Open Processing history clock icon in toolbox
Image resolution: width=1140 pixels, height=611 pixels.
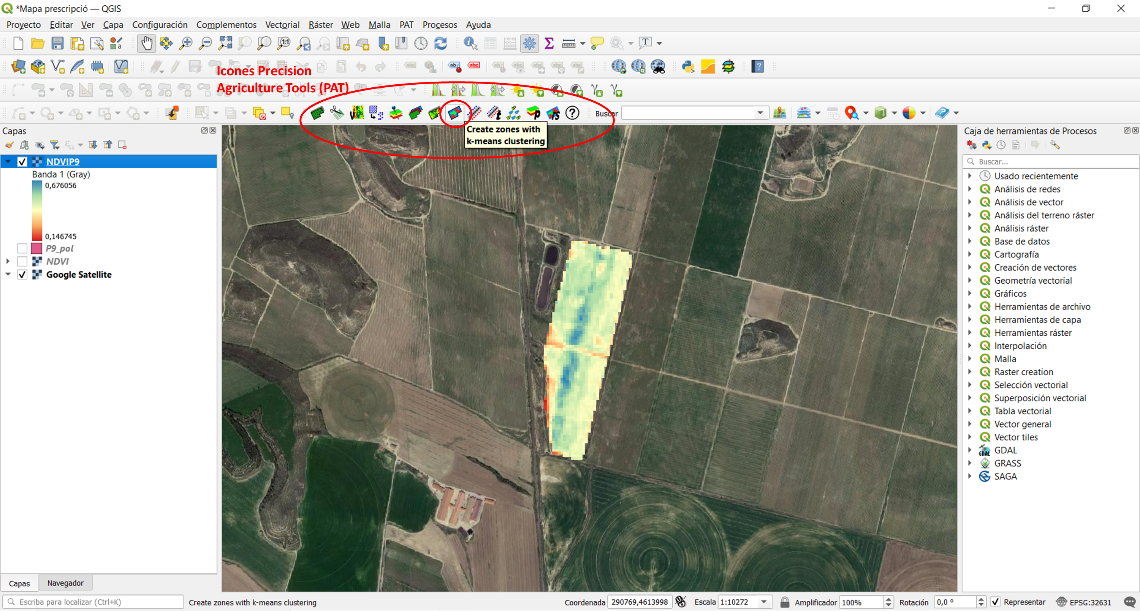coord(1003,145)
